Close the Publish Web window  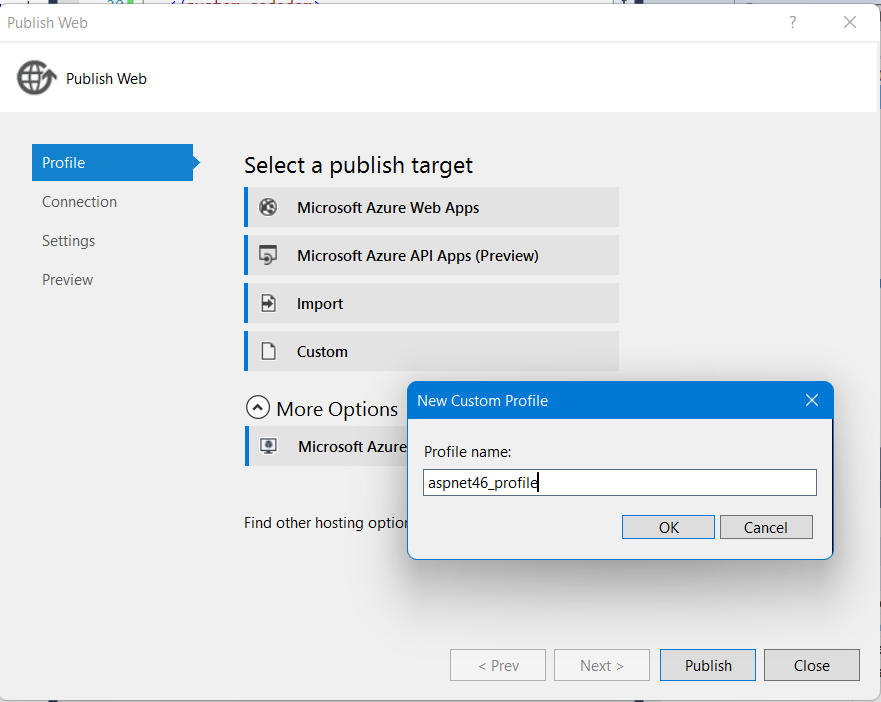850,22
